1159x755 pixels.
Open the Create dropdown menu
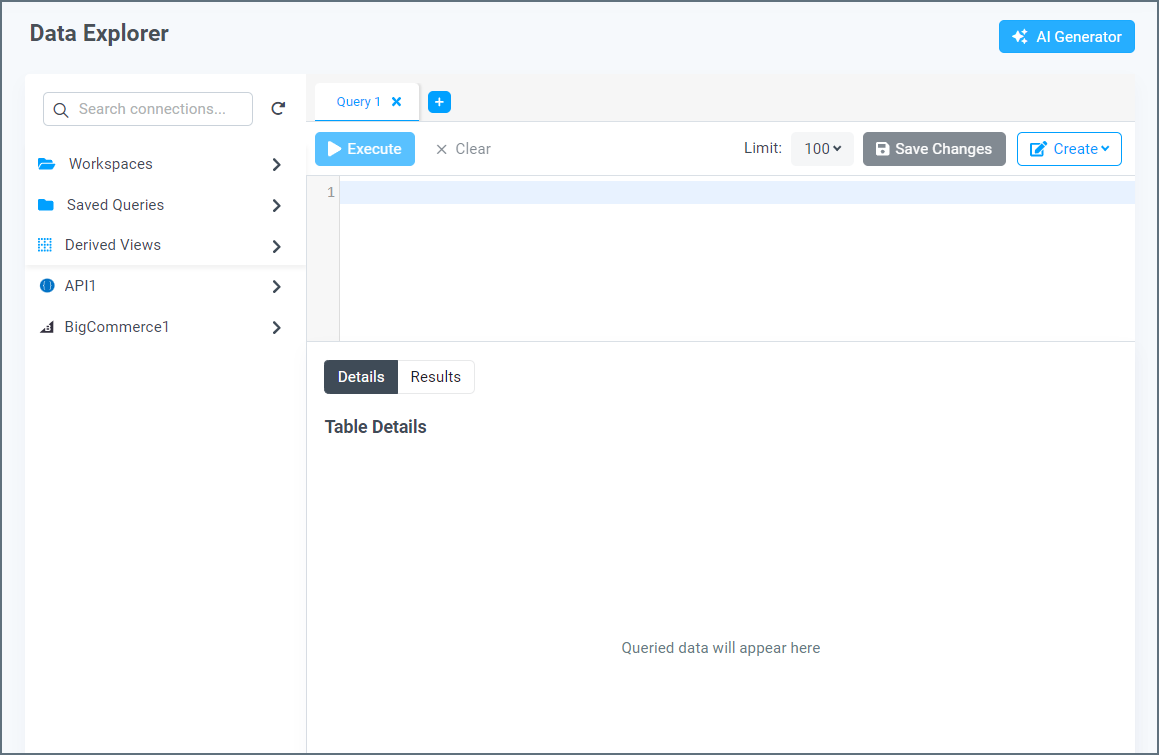click(1069, 149)
